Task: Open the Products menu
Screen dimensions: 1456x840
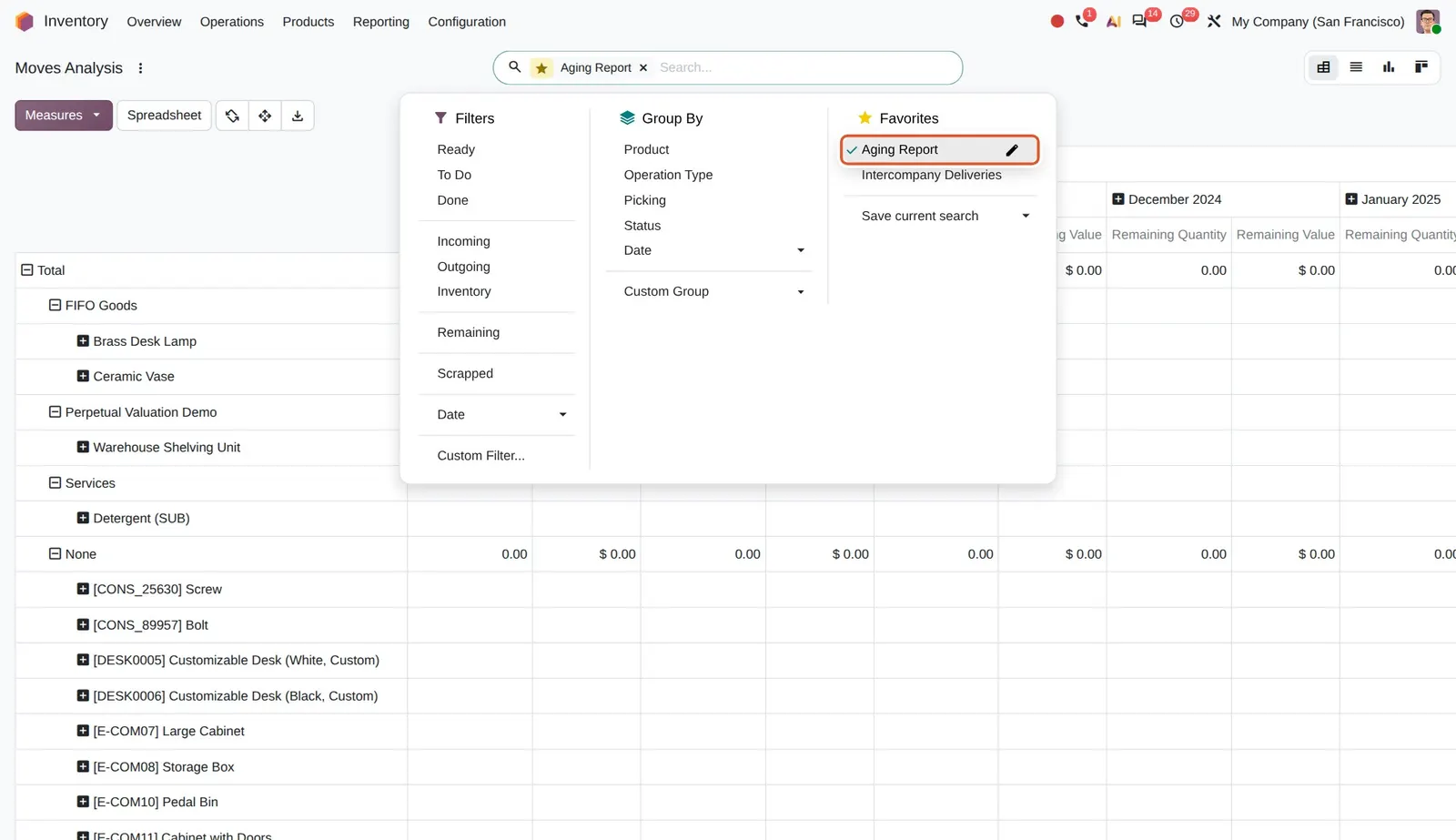Action: pyautogui.click(x=308, y=22)
